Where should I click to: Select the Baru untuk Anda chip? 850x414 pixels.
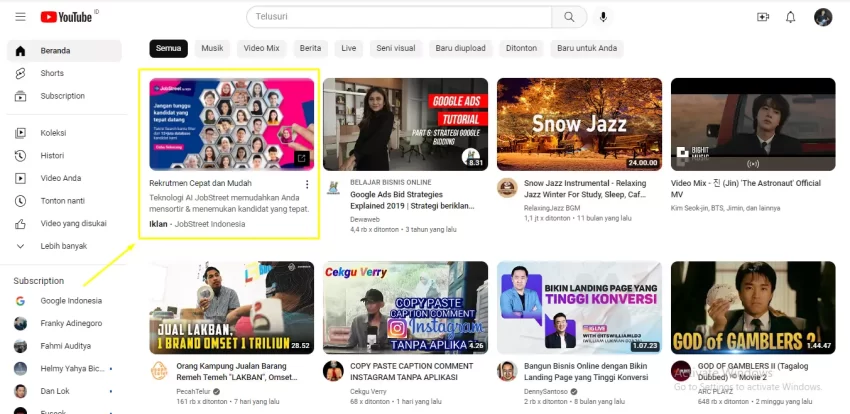click(x=587, y=48)
